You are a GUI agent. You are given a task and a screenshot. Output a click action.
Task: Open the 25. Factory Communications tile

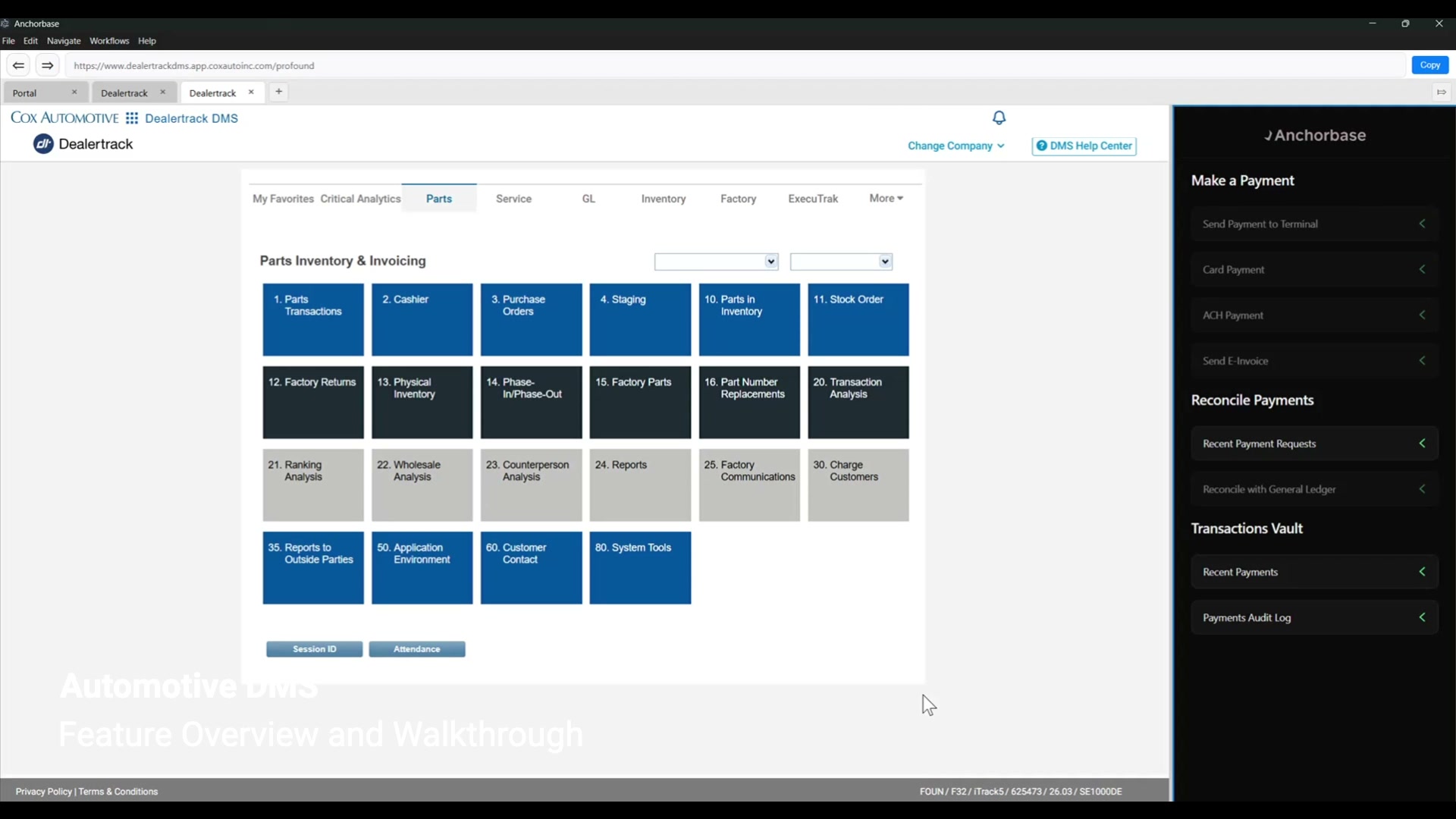tap(749, 485)
